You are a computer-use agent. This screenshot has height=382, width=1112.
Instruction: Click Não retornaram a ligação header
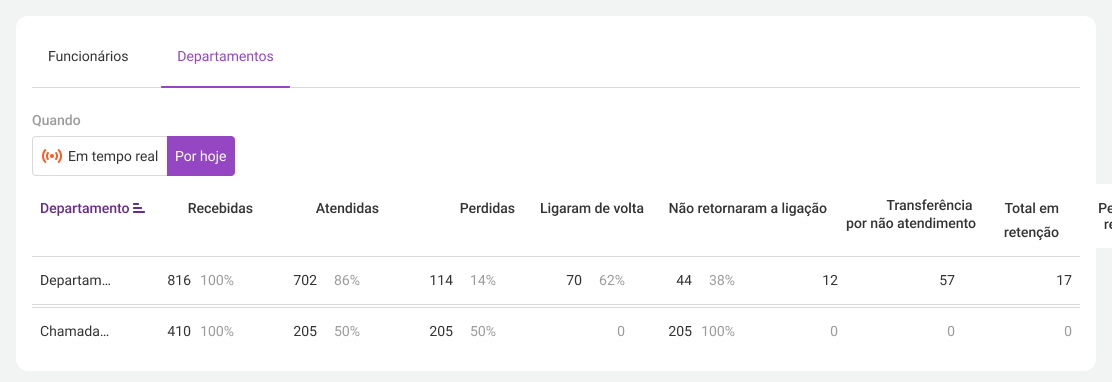[748, 208]
